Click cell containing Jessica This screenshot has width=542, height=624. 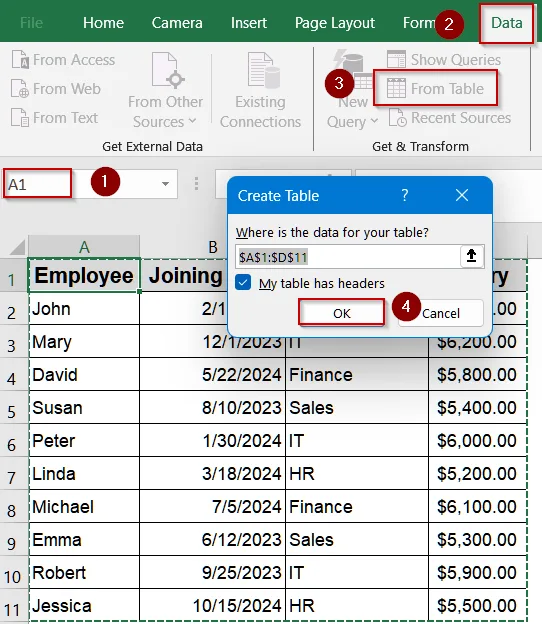pos(84,606)
